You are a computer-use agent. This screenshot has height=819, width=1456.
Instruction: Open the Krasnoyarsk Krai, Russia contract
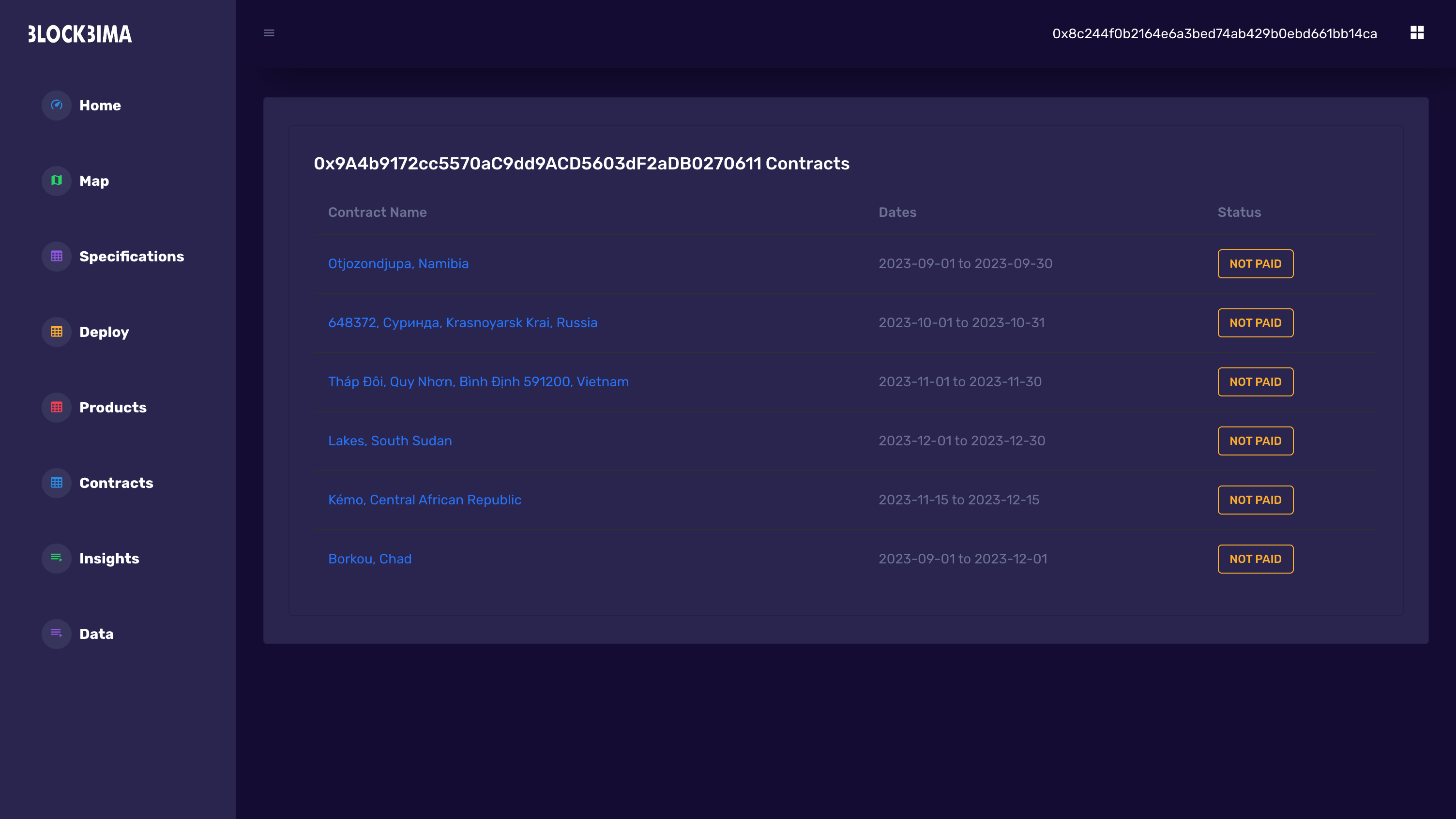[462, 323]
